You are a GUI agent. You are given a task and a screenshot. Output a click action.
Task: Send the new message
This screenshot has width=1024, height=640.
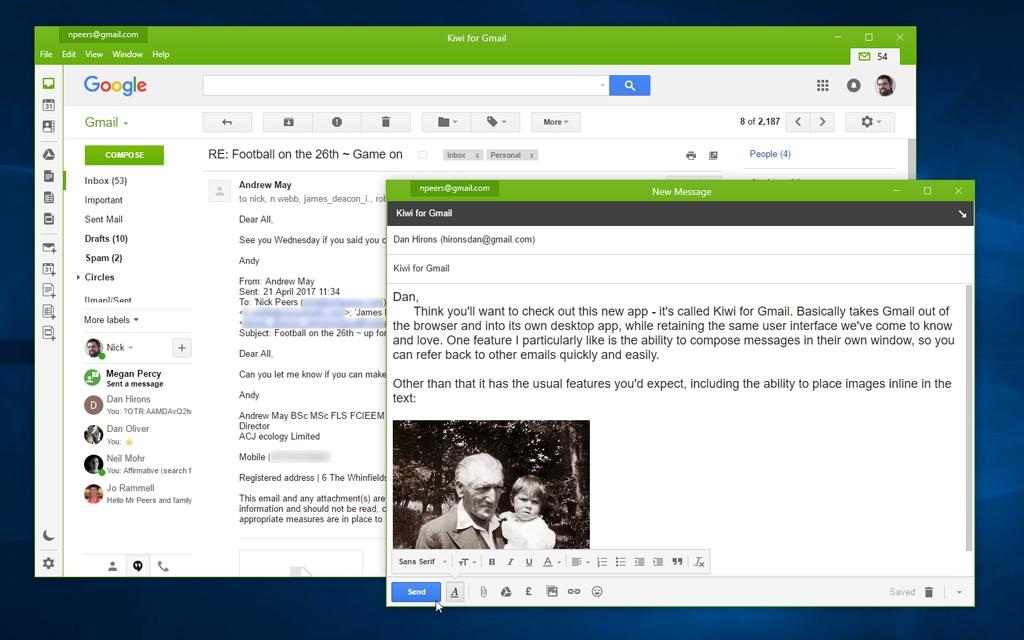(416, 592)
